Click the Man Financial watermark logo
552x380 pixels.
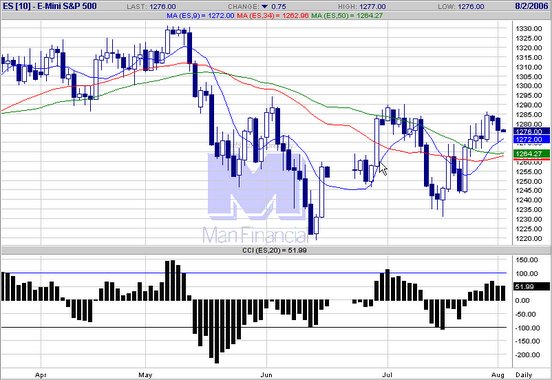tap(256, 198)
